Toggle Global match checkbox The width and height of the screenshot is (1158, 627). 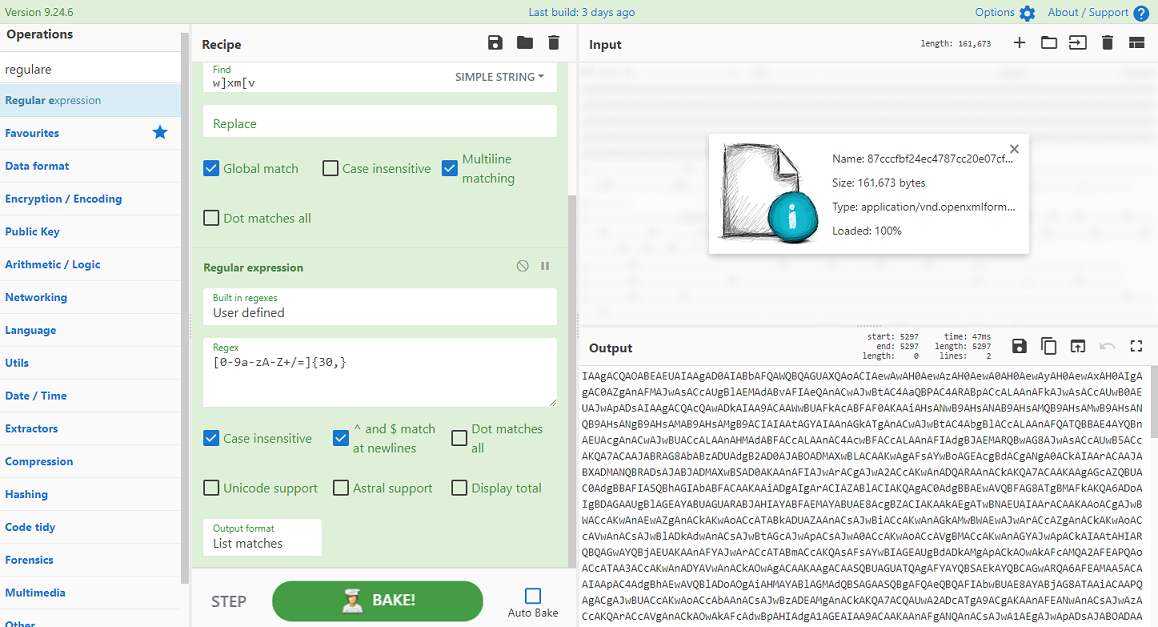[x=211, y=168]
